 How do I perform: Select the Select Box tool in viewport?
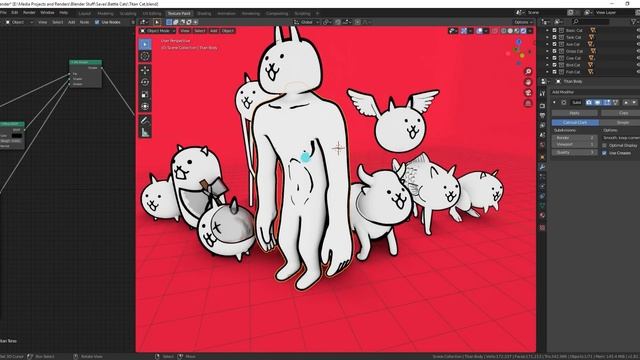pyautogui.click(x=145, y=44)
